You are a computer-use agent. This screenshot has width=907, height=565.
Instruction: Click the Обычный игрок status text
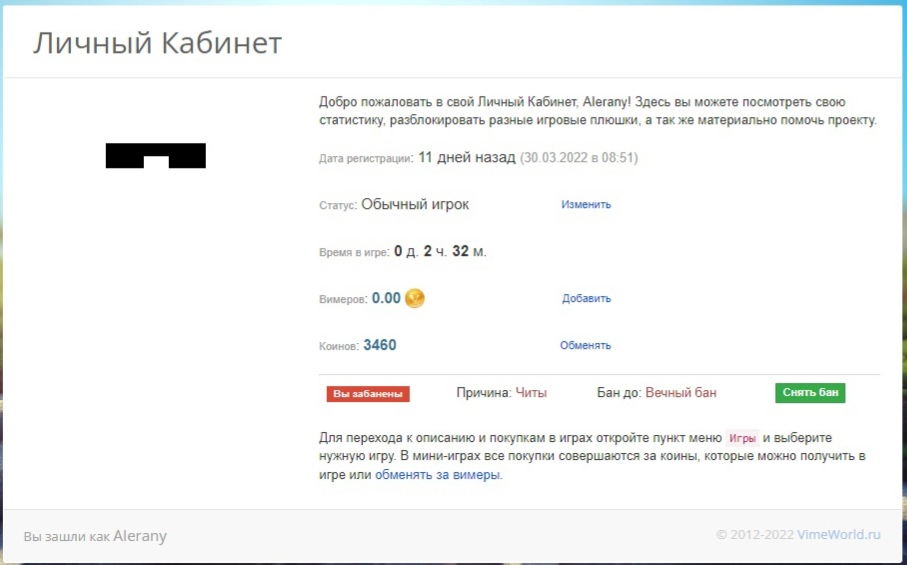pyautogui.click(x=415, y=204)
